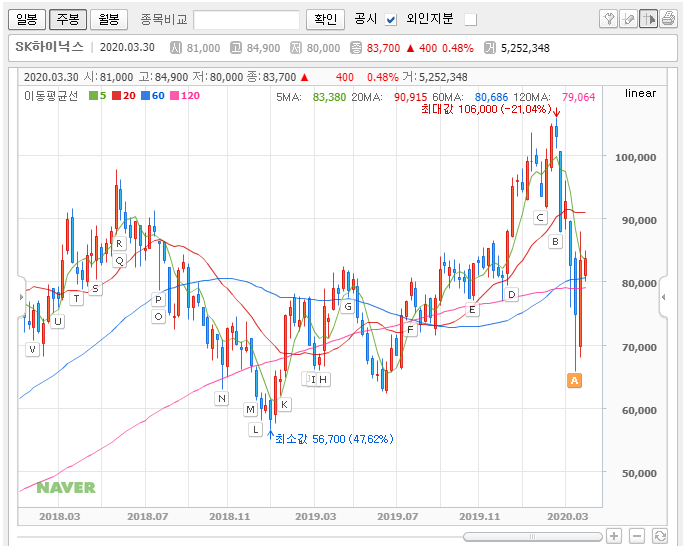Click the 20MA value 90,915
The height and width of the screenshot is (546, 691).
point(411,97)
